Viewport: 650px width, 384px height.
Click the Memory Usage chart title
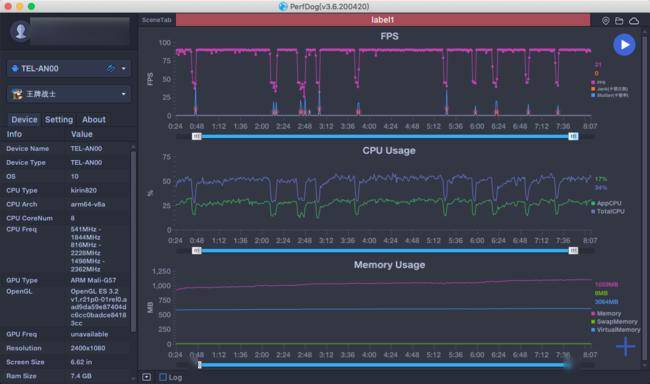(389, 265)
